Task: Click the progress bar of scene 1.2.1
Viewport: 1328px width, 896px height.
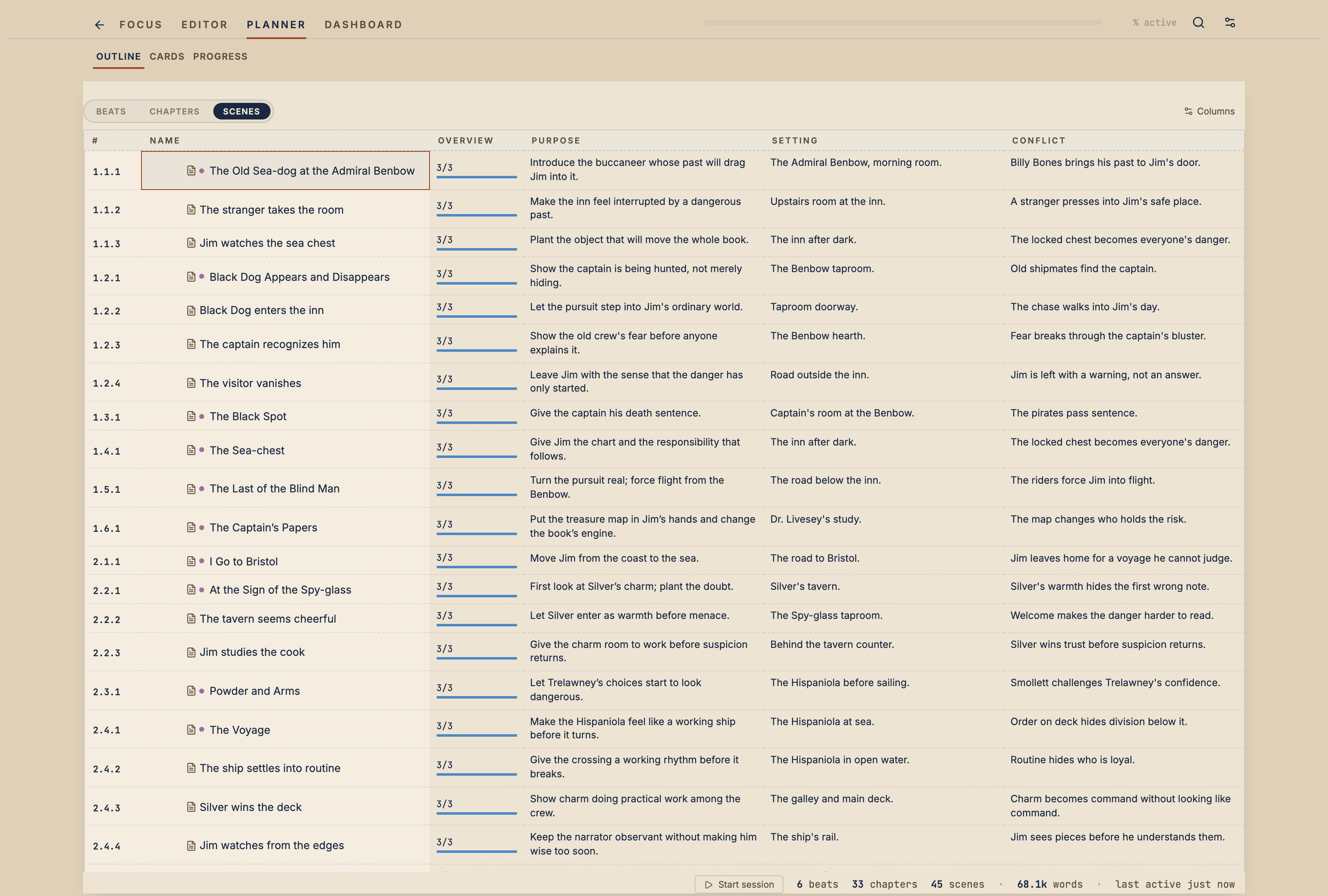Action: pyautogui.click(x=476, y=282)
